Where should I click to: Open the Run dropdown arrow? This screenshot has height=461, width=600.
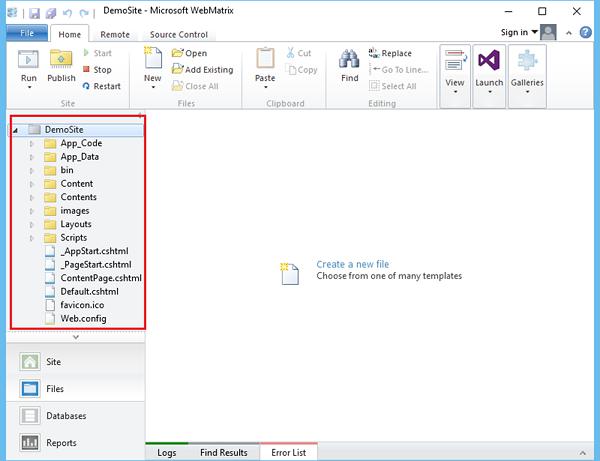point(29,88)
